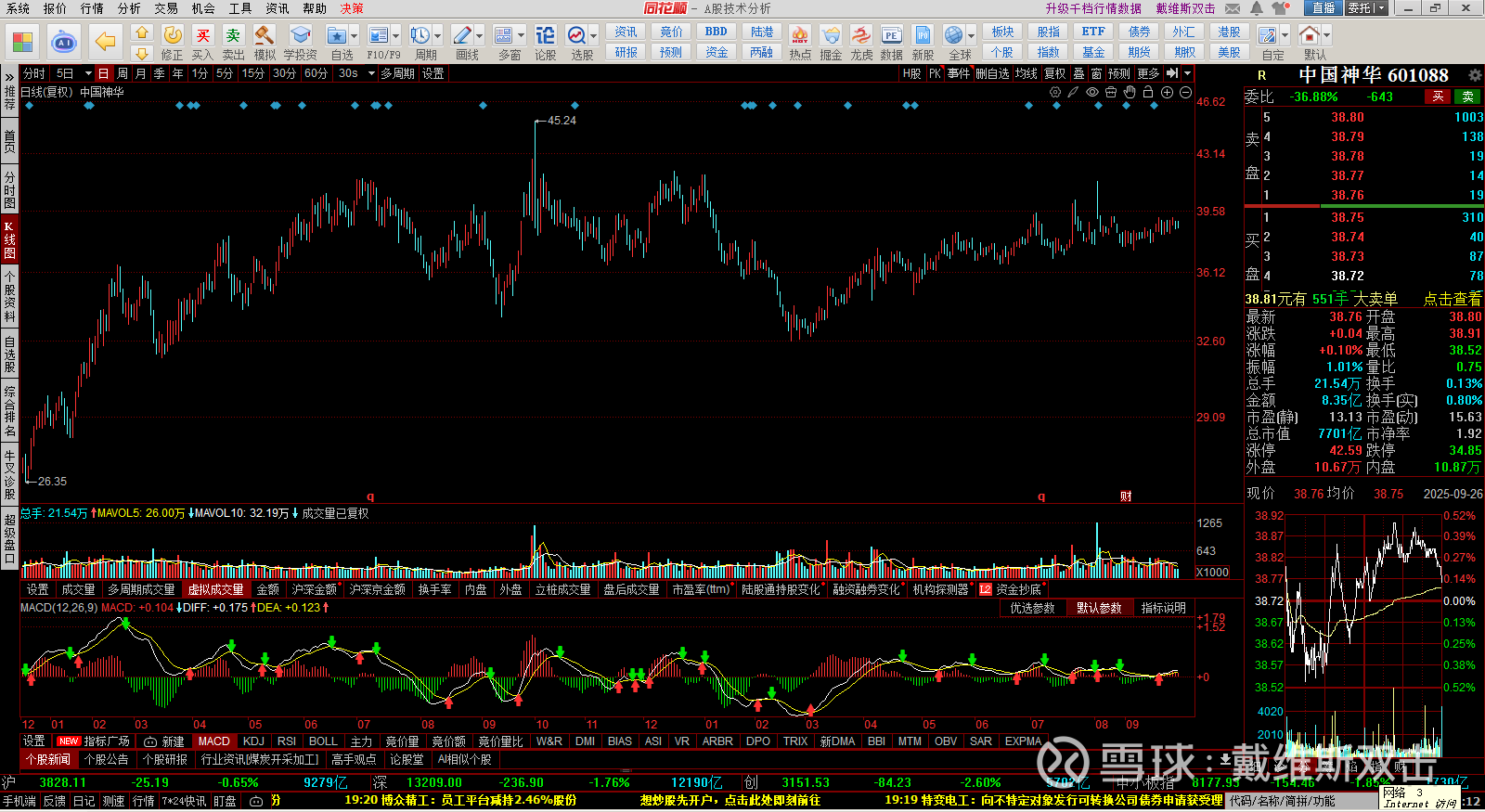Image resolution: width=1485 pixels, height=812 pixels.
Task: Click the 45.24 high price marker
Action: [562, 121]
